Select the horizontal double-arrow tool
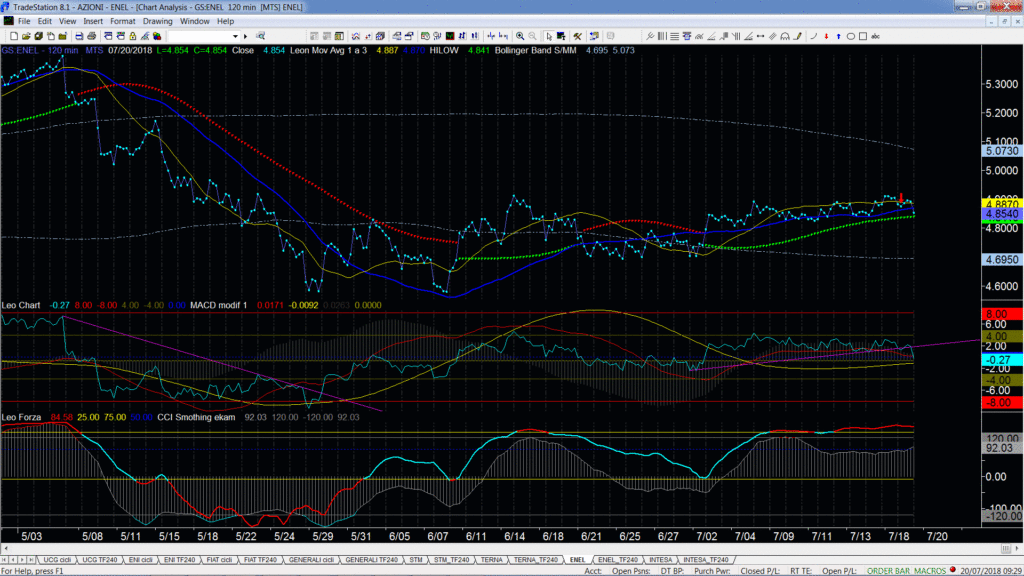 760,36
